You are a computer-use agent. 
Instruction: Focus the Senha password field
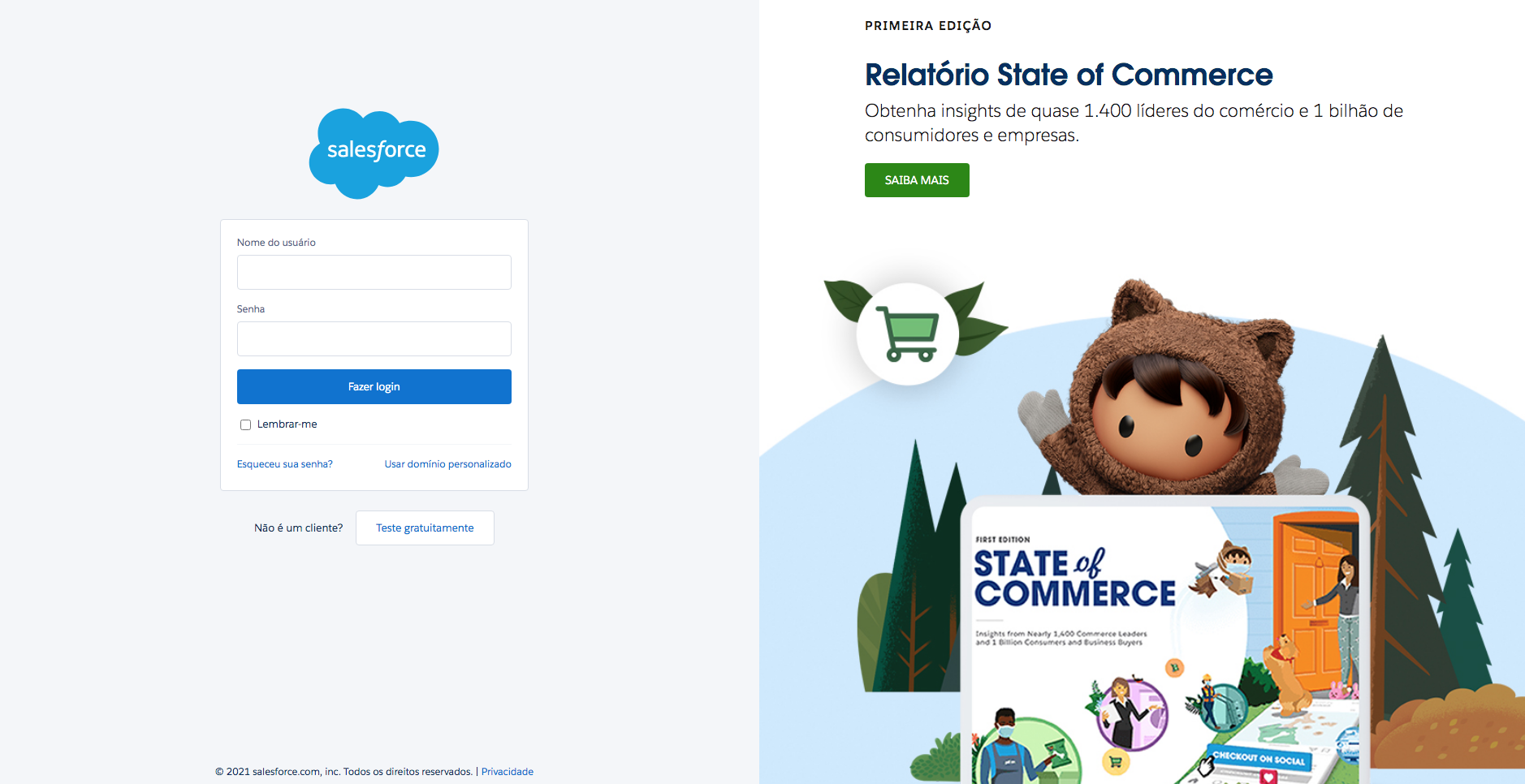(374, 339)
